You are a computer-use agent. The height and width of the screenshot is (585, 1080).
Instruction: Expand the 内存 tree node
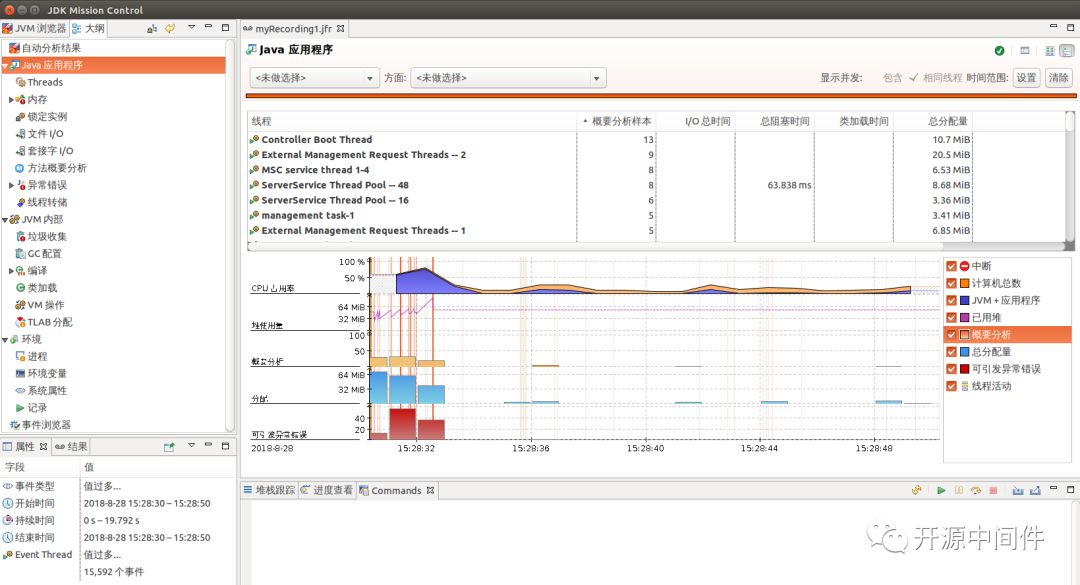pyautogui.click(x=11, y=100)
